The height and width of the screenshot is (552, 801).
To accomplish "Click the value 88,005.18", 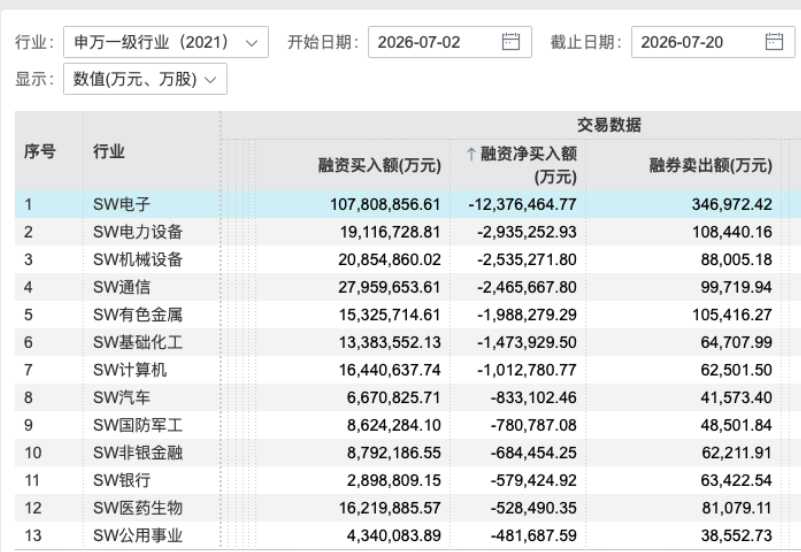I will point(736,259).
